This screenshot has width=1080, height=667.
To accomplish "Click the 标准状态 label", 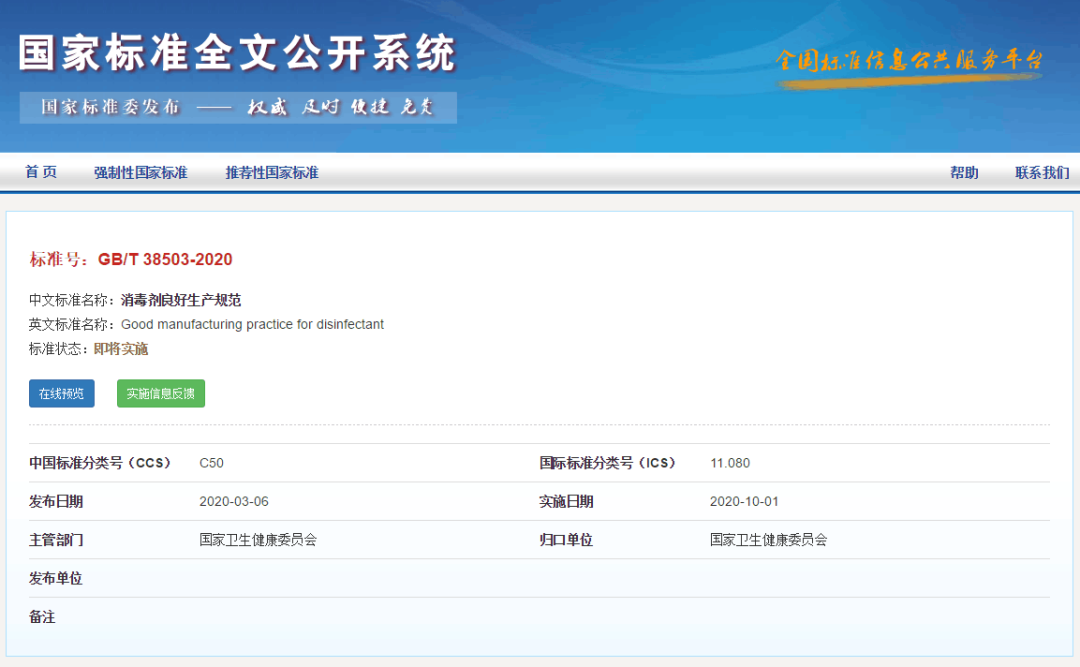I will [59, 349].
